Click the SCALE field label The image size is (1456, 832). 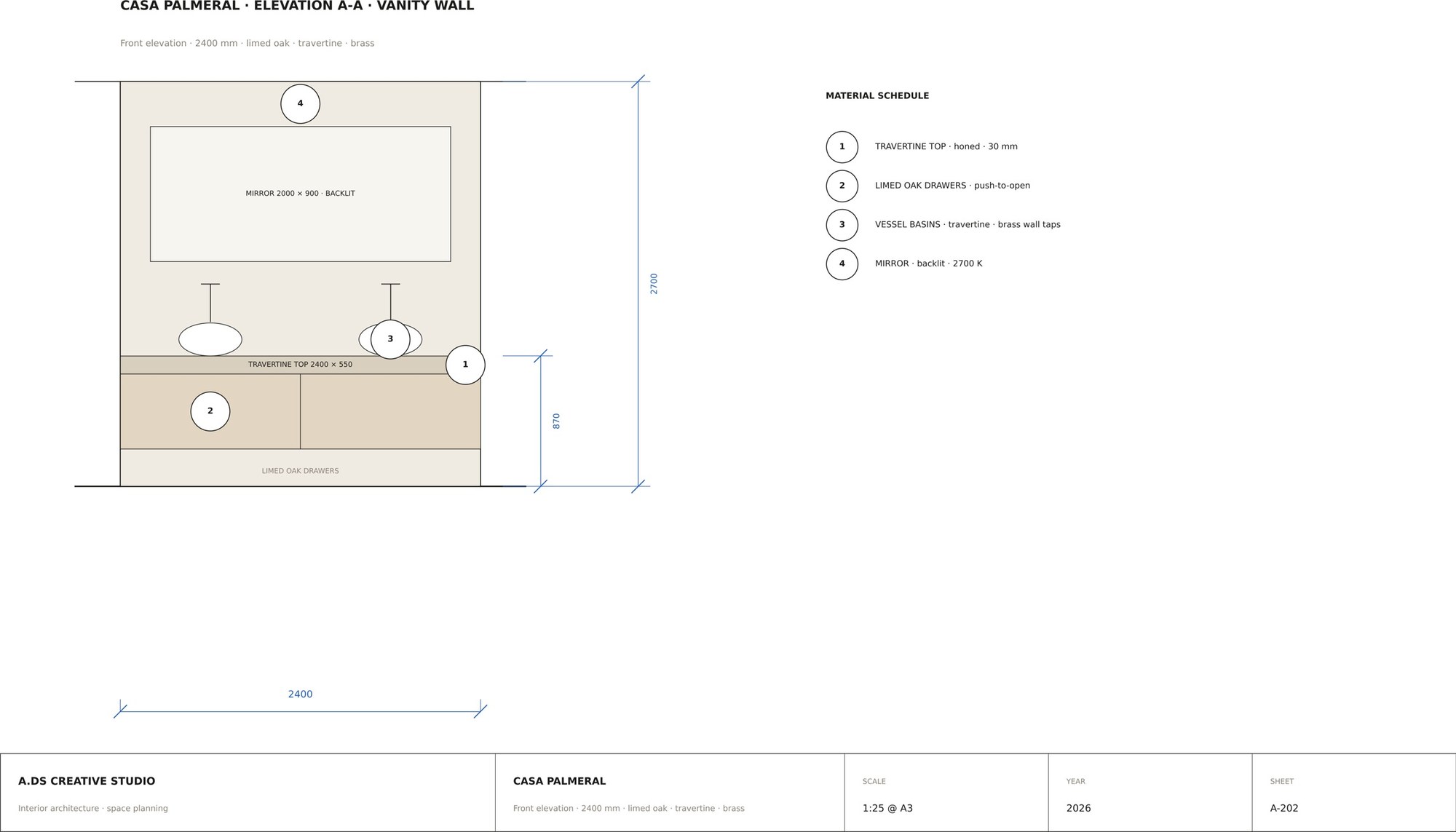(874, 781)
